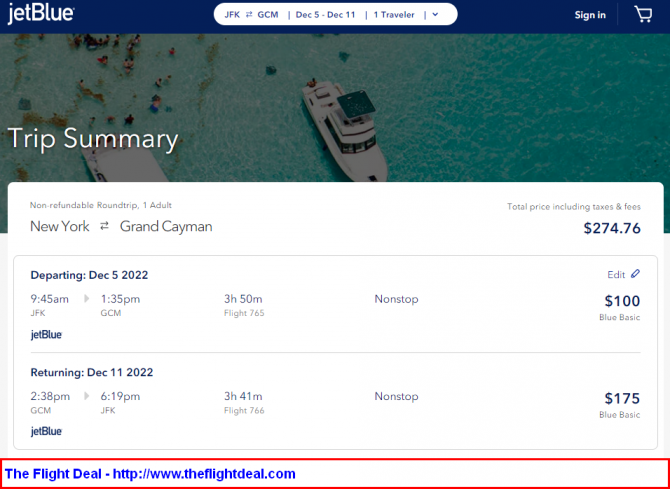Click the Grand Cayman destination name
Image resolution: width=670 pixels, height=489 pixels.
pos(166,226)
